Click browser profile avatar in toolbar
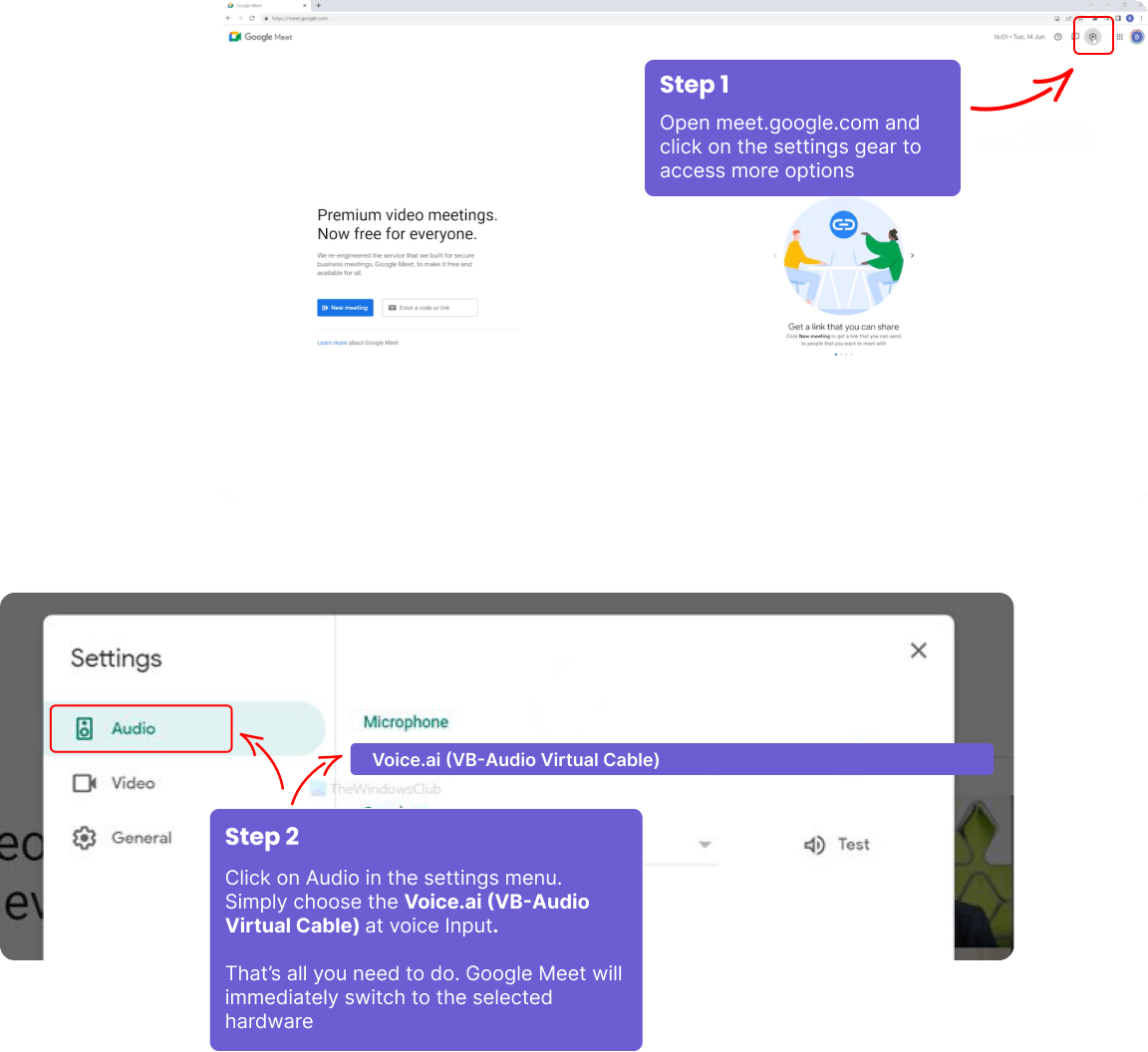This screenshot has height=1052, width=1148. (x=1130, y=18)
